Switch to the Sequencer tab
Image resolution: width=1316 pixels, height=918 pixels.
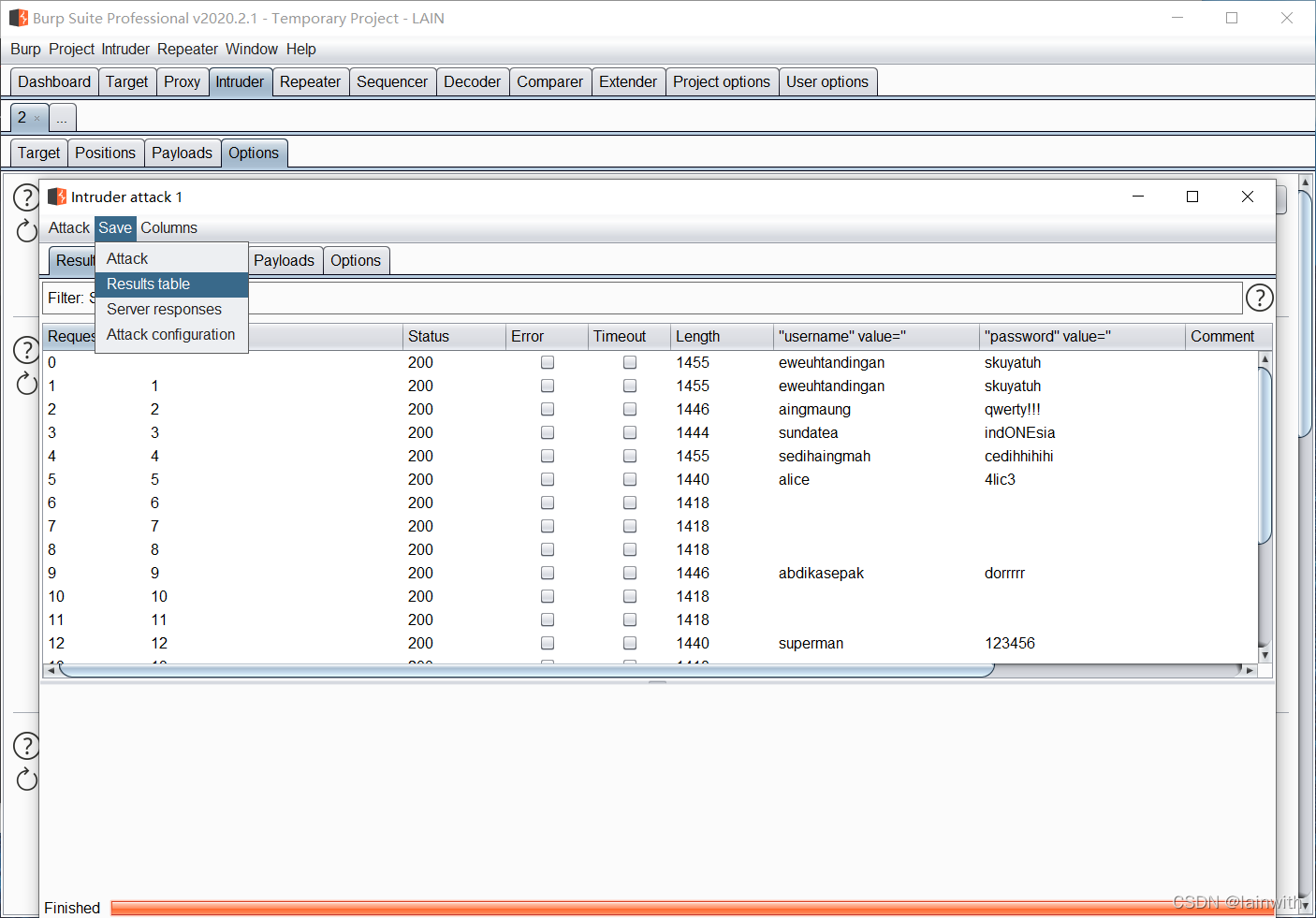pos(392,82)
